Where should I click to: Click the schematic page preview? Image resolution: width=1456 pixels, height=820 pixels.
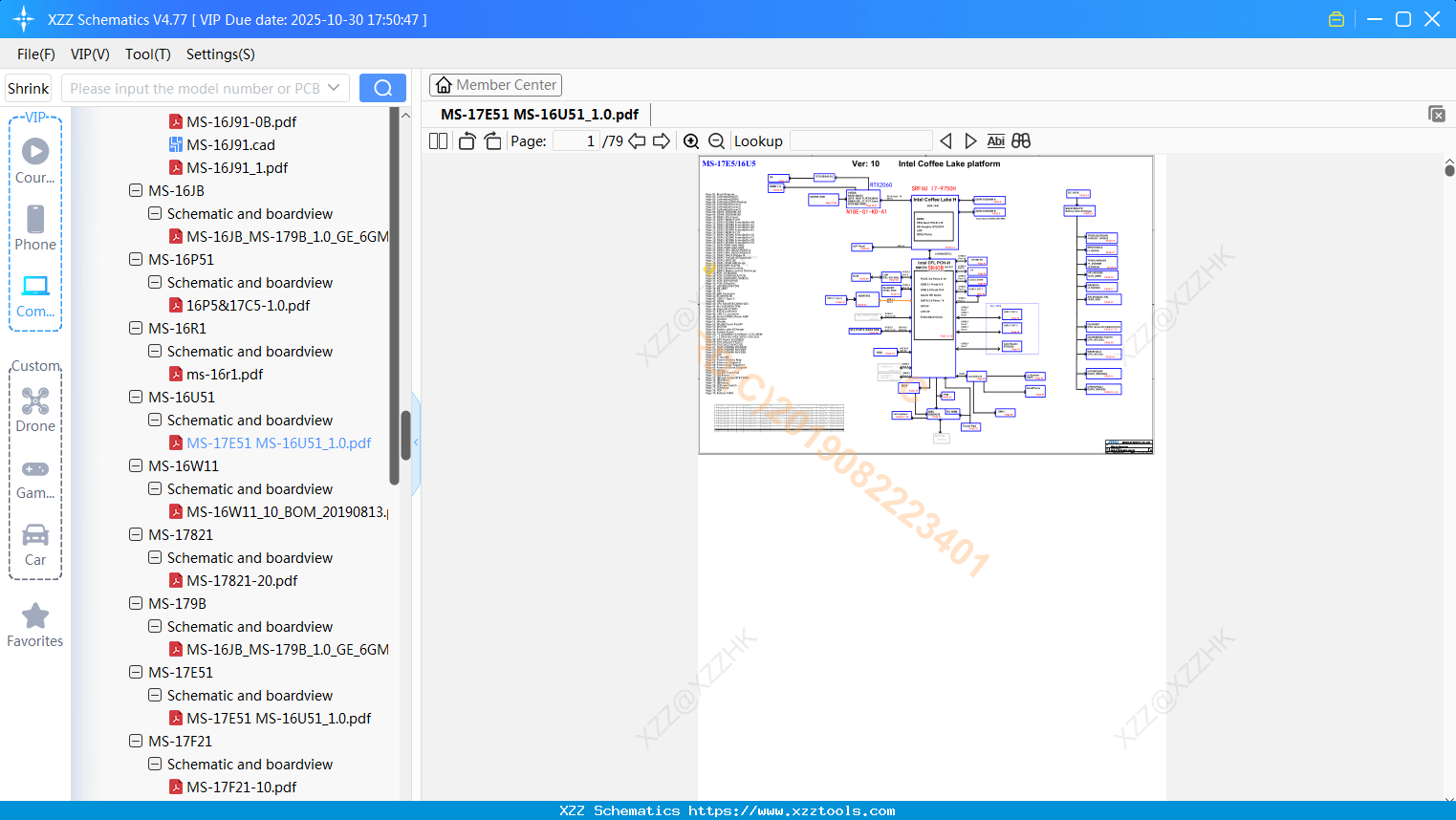coord(926,305)
